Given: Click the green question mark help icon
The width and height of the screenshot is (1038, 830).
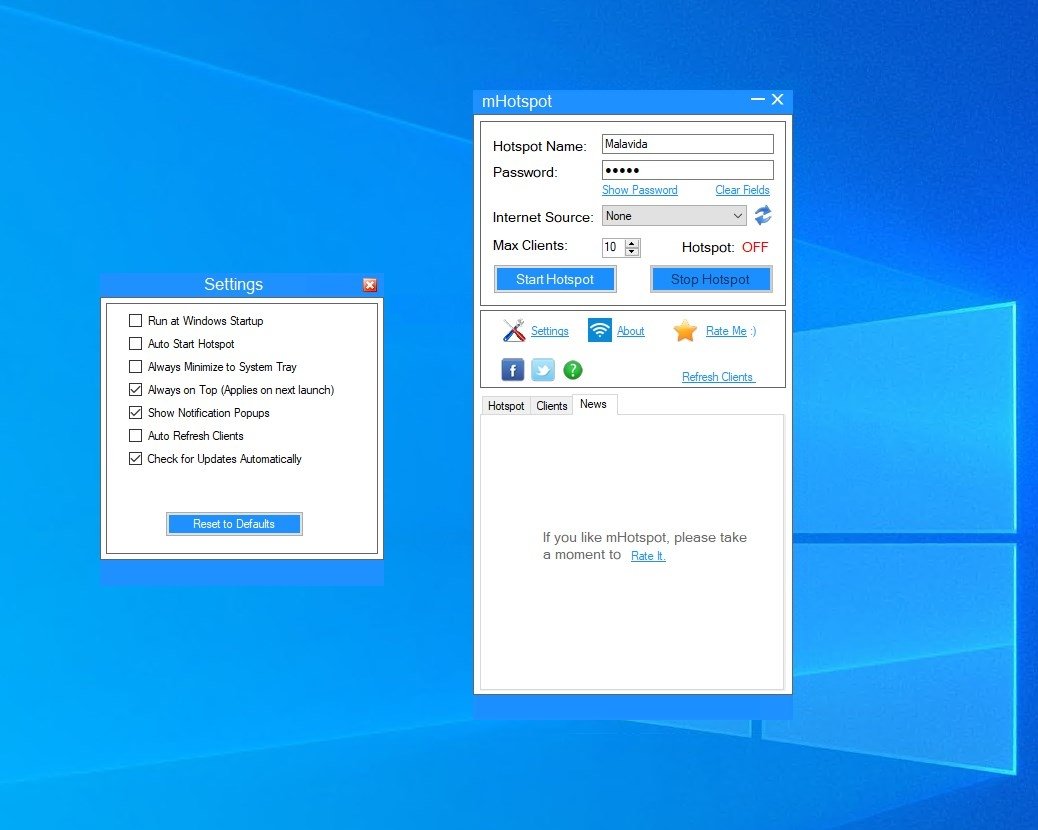Looking at the screenshot, I should coord(573,370).
